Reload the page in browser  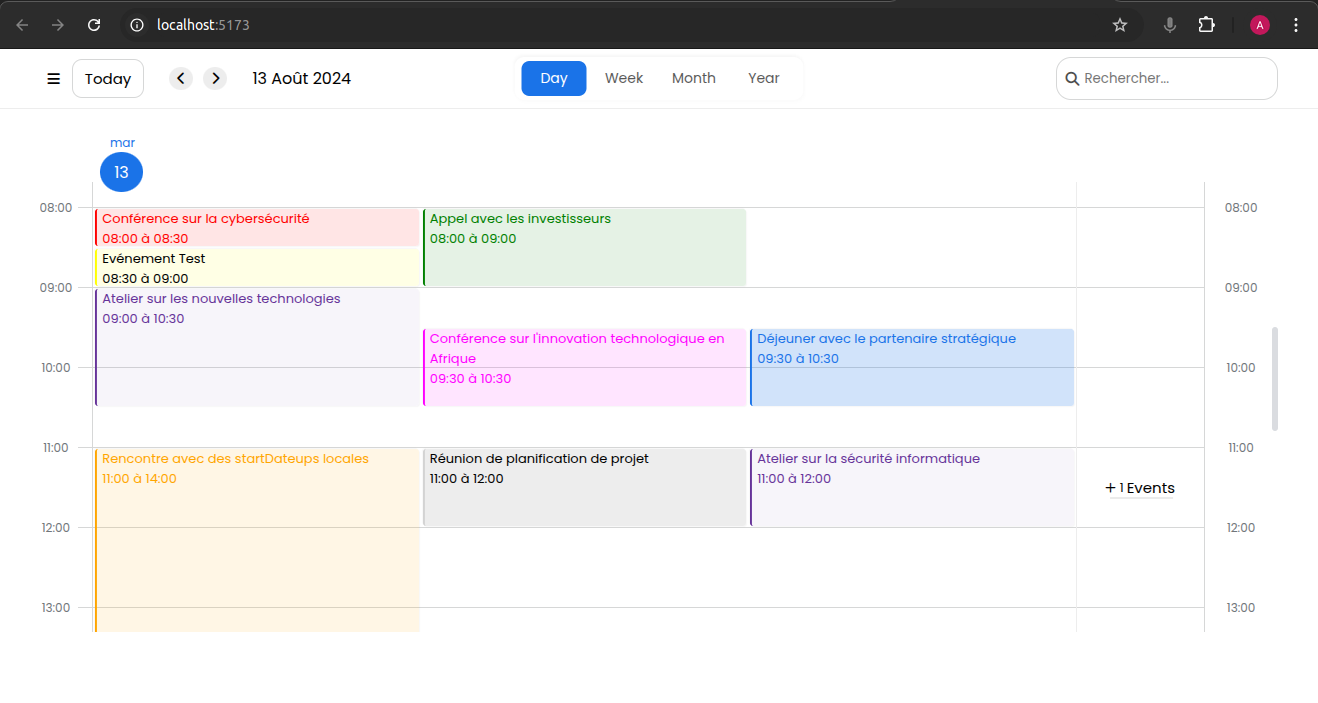(94, 25)
